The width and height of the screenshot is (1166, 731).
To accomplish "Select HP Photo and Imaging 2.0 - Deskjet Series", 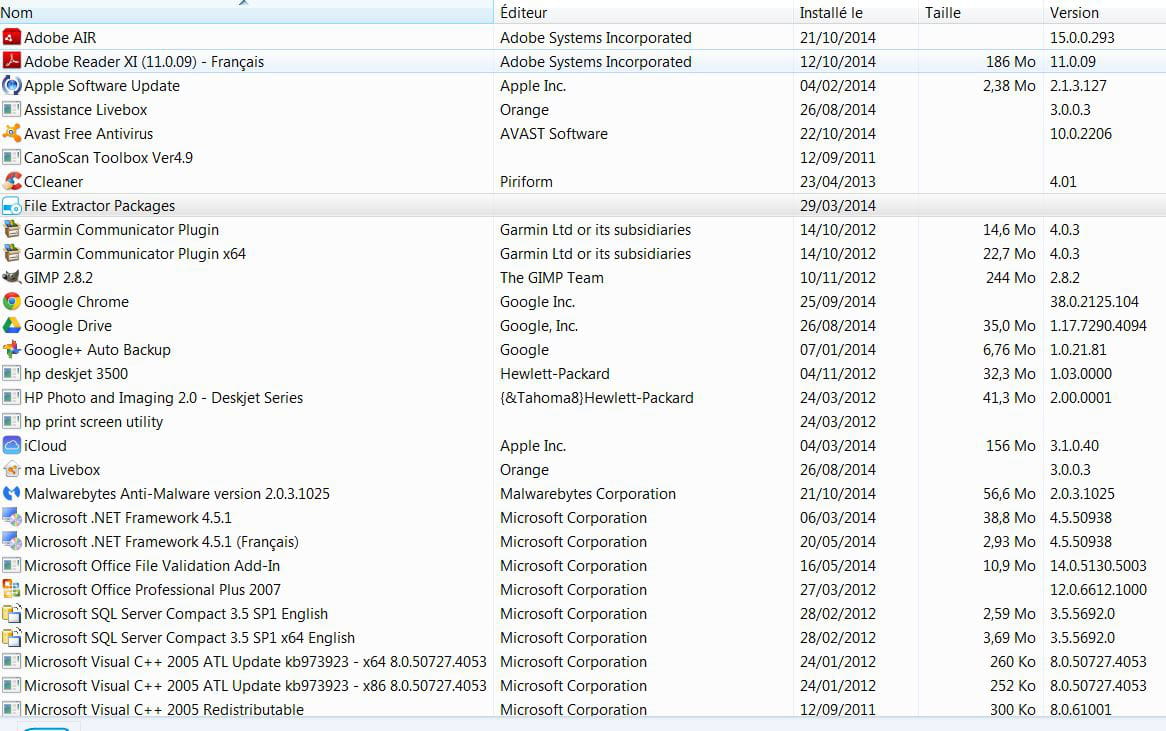I will pos(164,398).
